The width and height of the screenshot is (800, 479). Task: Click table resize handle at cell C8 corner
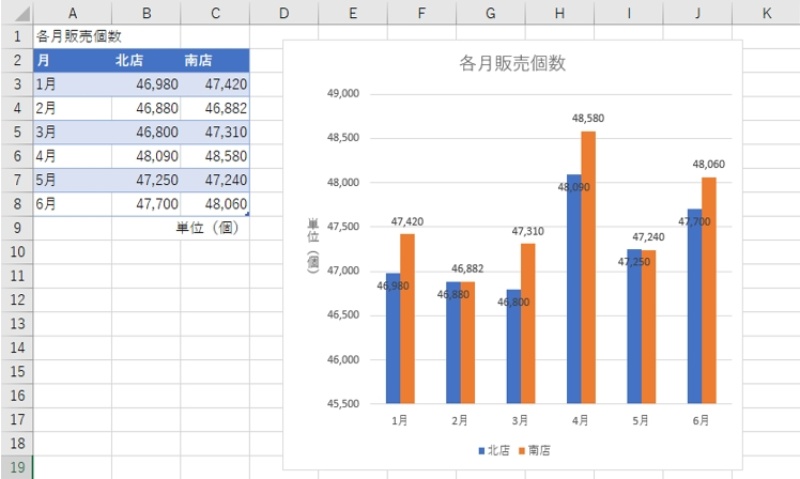tap(247, 213)
